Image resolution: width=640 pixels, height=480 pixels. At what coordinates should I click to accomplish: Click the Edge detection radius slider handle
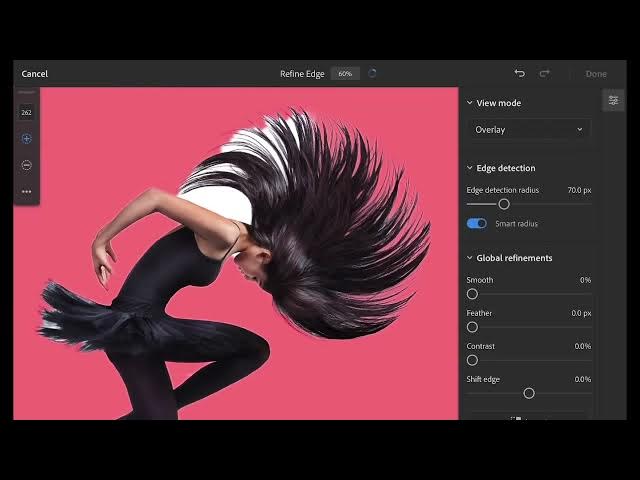click(x=504, y=204)
